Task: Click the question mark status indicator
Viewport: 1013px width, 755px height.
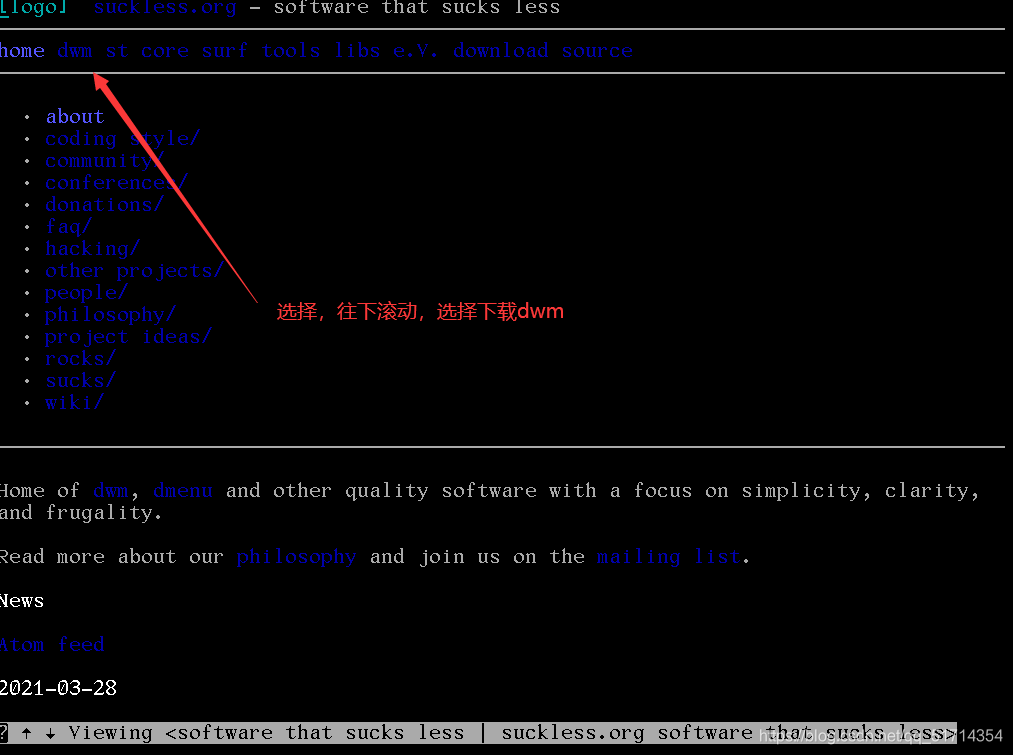Action: [4, 732]
